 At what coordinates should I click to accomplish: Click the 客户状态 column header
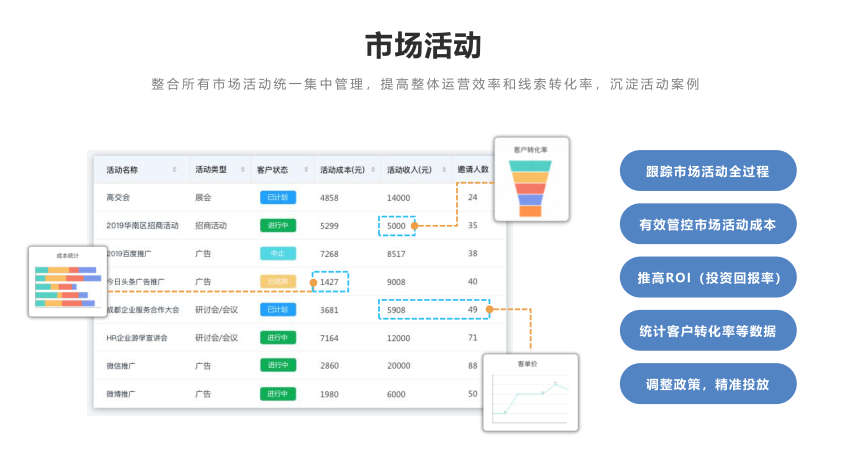point(272,170)
